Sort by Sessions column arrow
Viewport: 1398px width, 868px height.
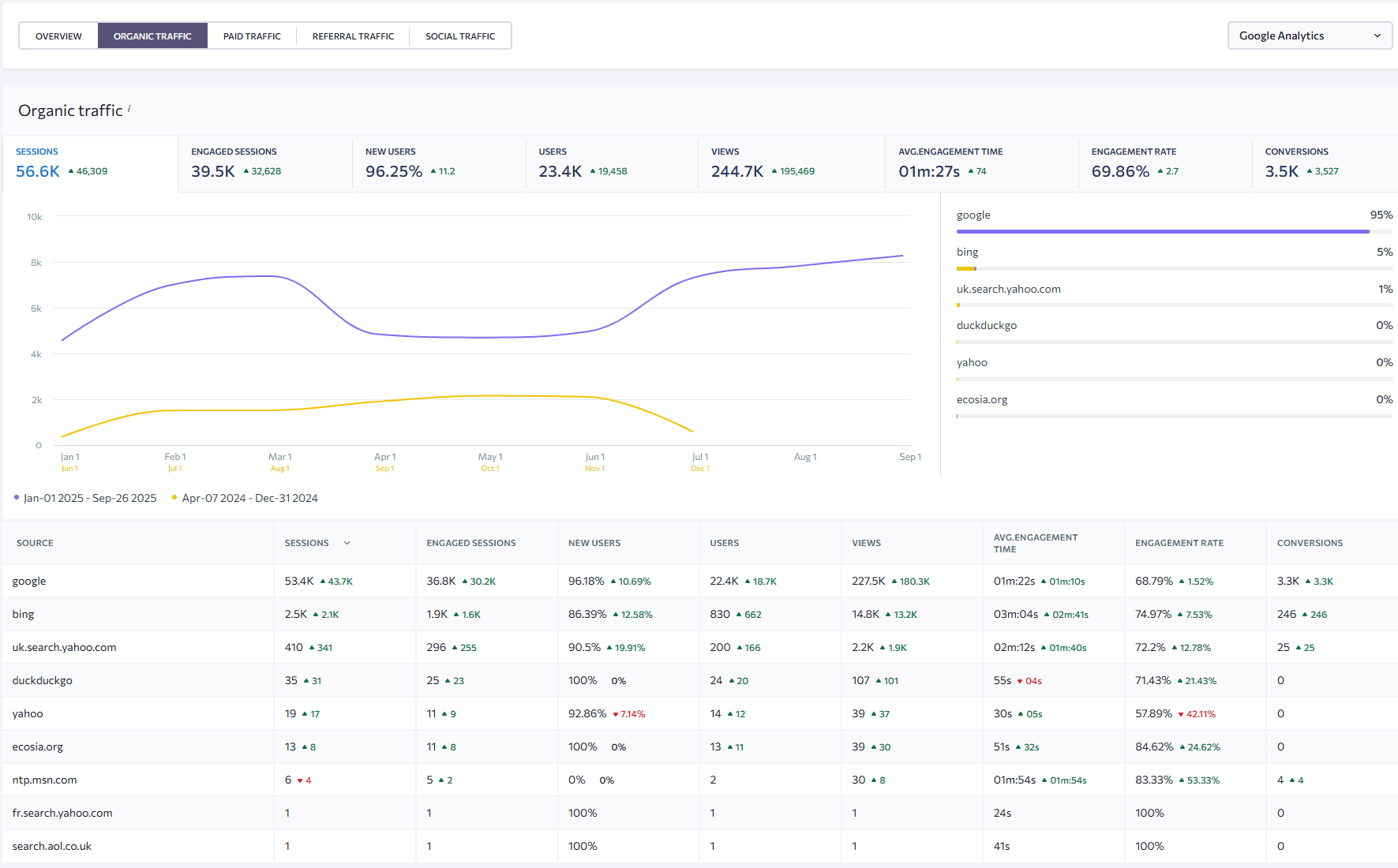click(347, 543)
